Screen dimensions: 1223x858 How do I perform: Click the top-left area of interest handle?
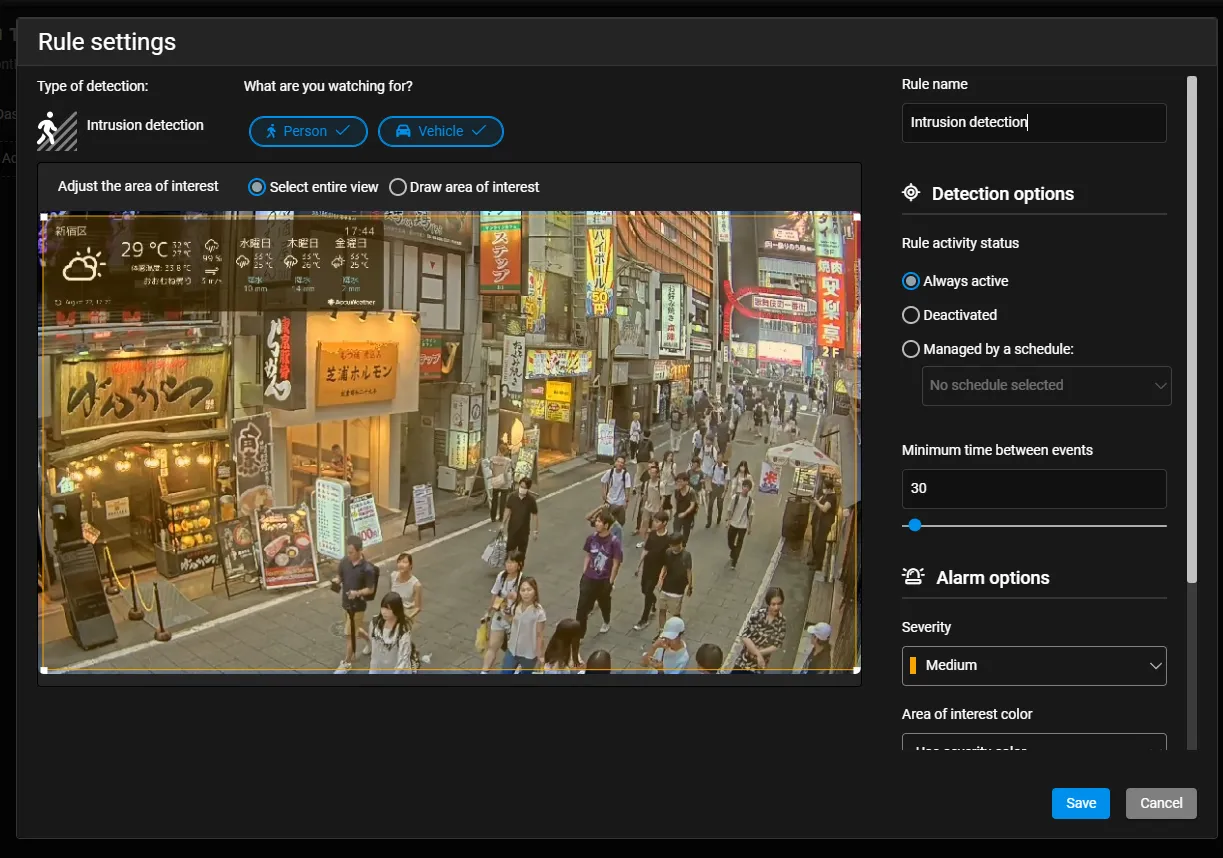tap(44, 216)
